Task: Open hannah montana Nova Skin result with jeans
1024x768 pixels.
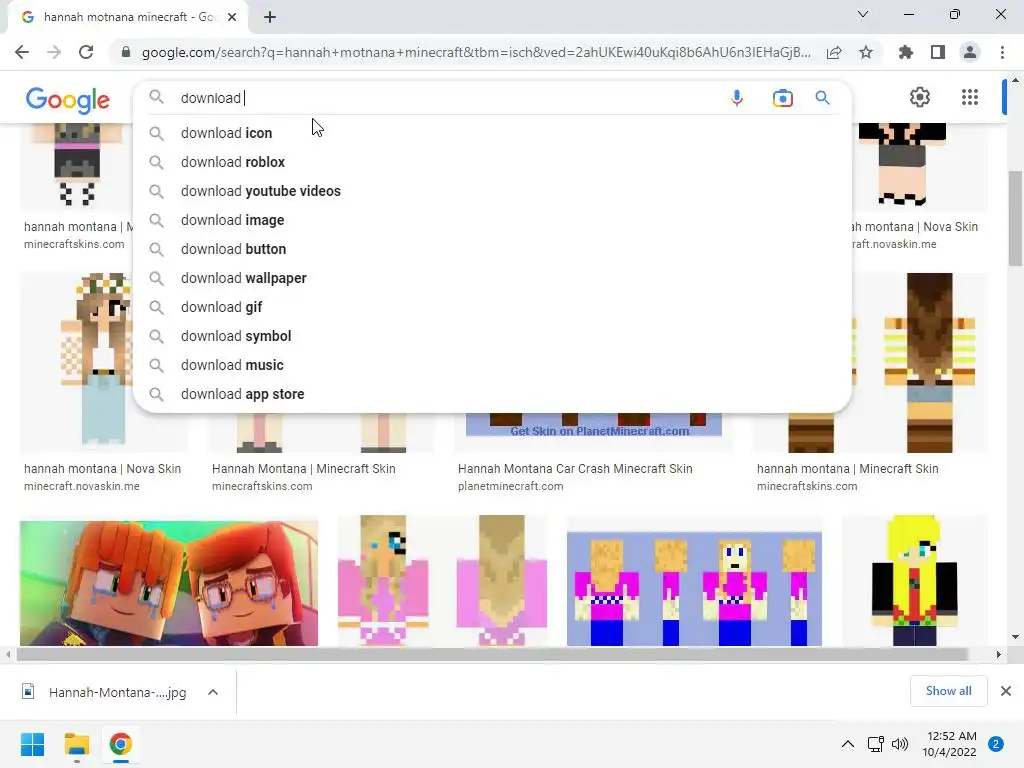Action: [102, 469]
